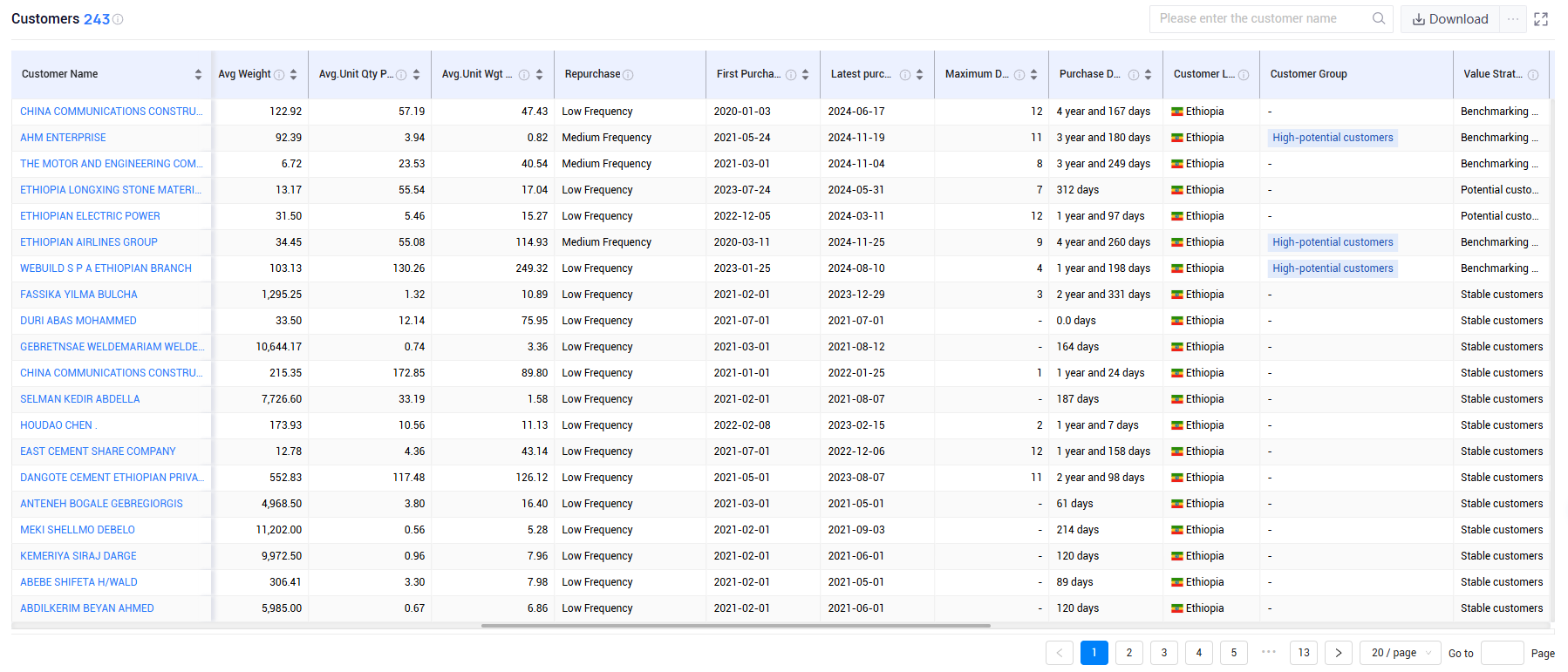Sort by Avg.Unit Qty column
Image resolution: width=1568 pixels, height=672 pixels.
click(416, 75)
